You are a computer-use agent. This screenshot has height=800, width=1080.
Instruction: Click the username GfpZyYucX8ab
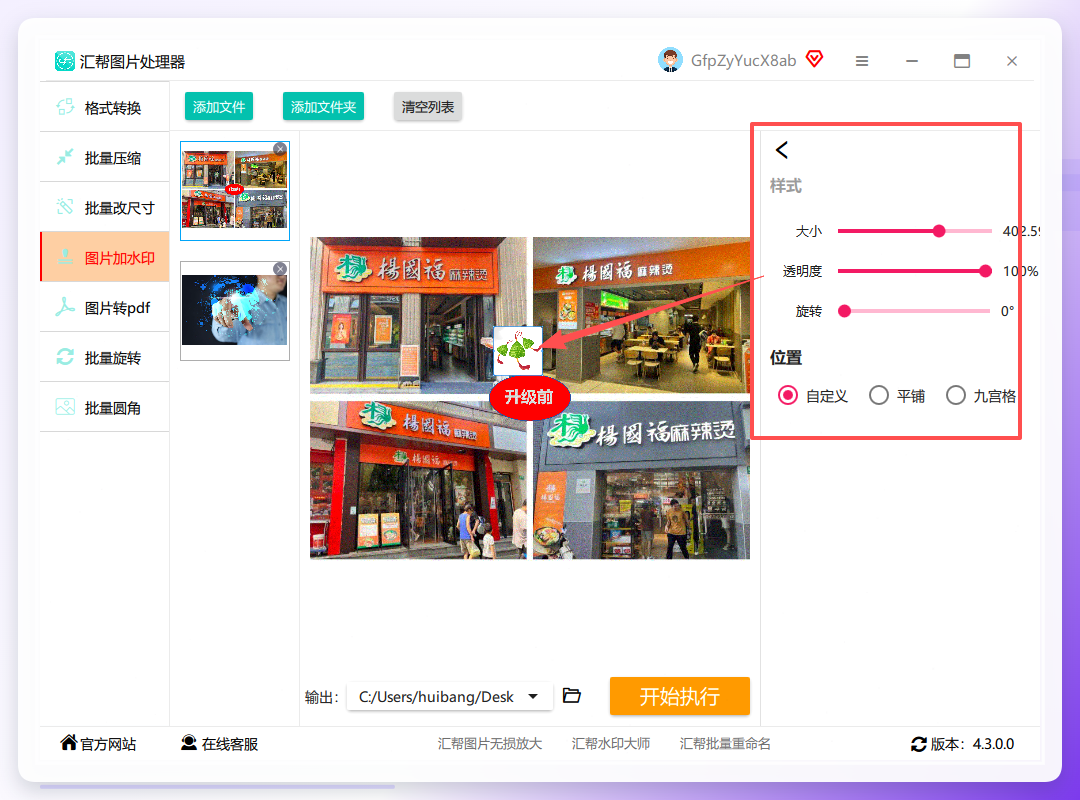coord(743,61)
